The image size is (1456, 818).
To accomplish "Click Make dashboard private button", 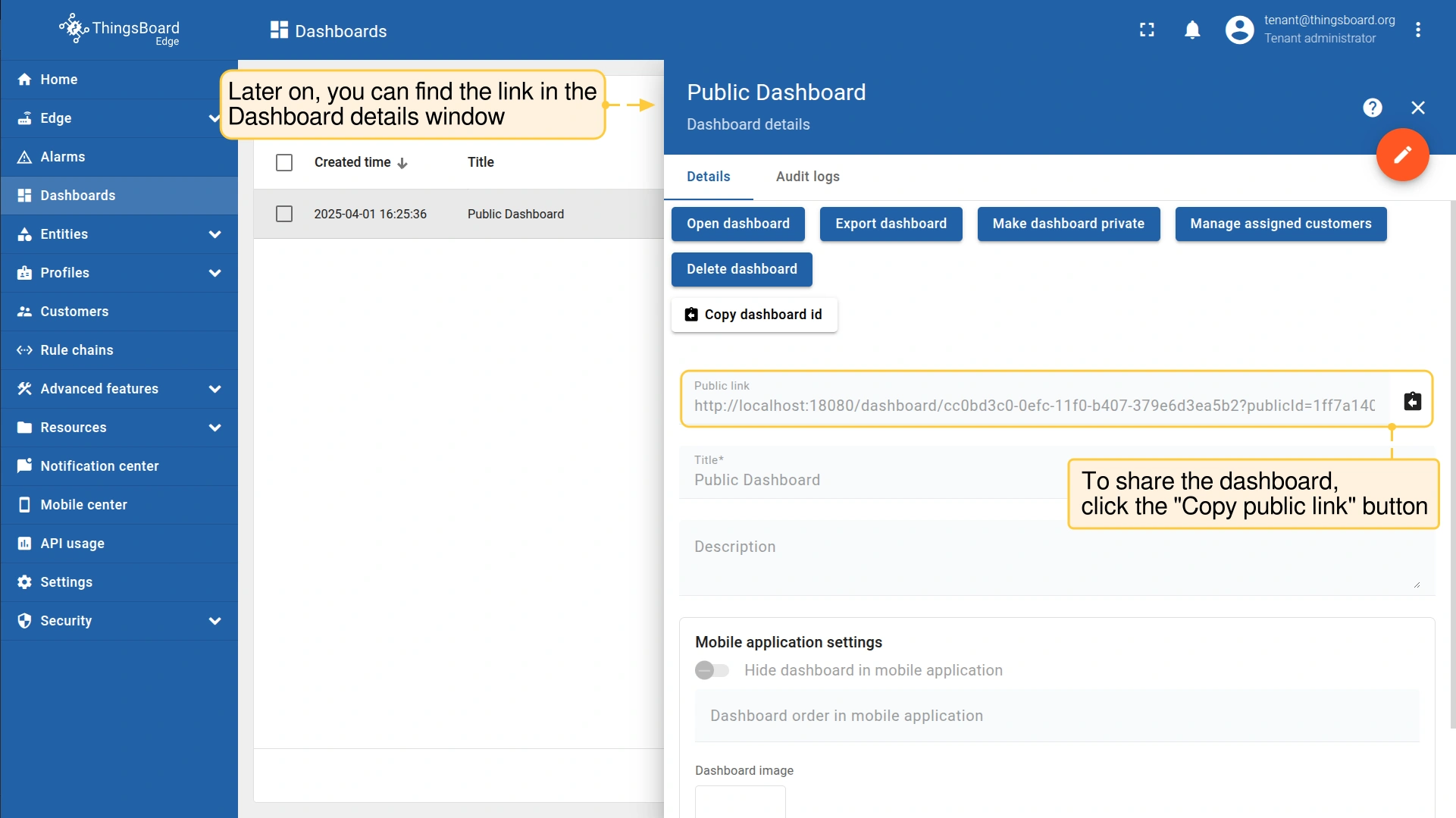I will pos(1068,224).
